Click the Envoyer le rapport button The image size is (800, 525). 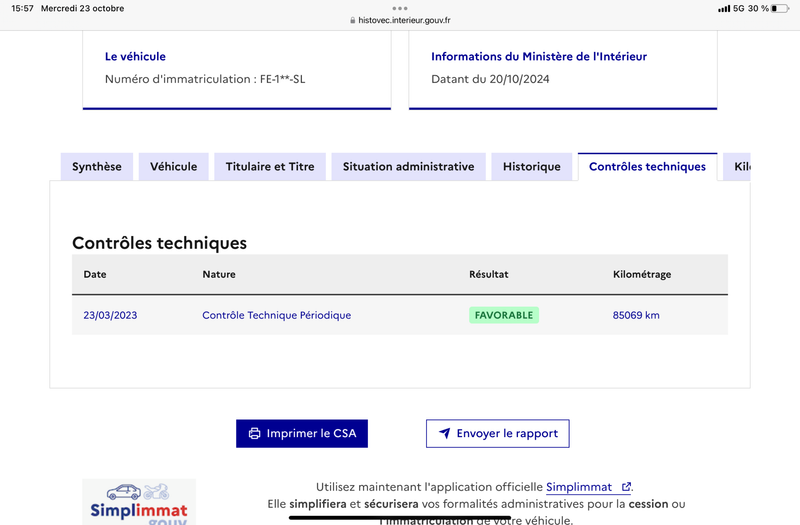tap(497, 433)
